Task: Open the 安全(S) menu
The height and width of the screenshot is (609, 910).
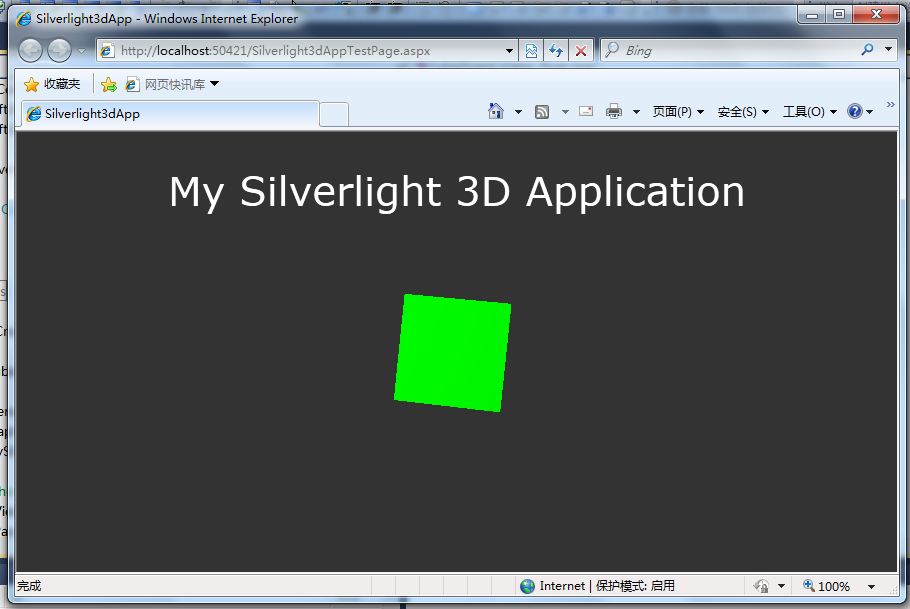Action: [x=743, y=111]
